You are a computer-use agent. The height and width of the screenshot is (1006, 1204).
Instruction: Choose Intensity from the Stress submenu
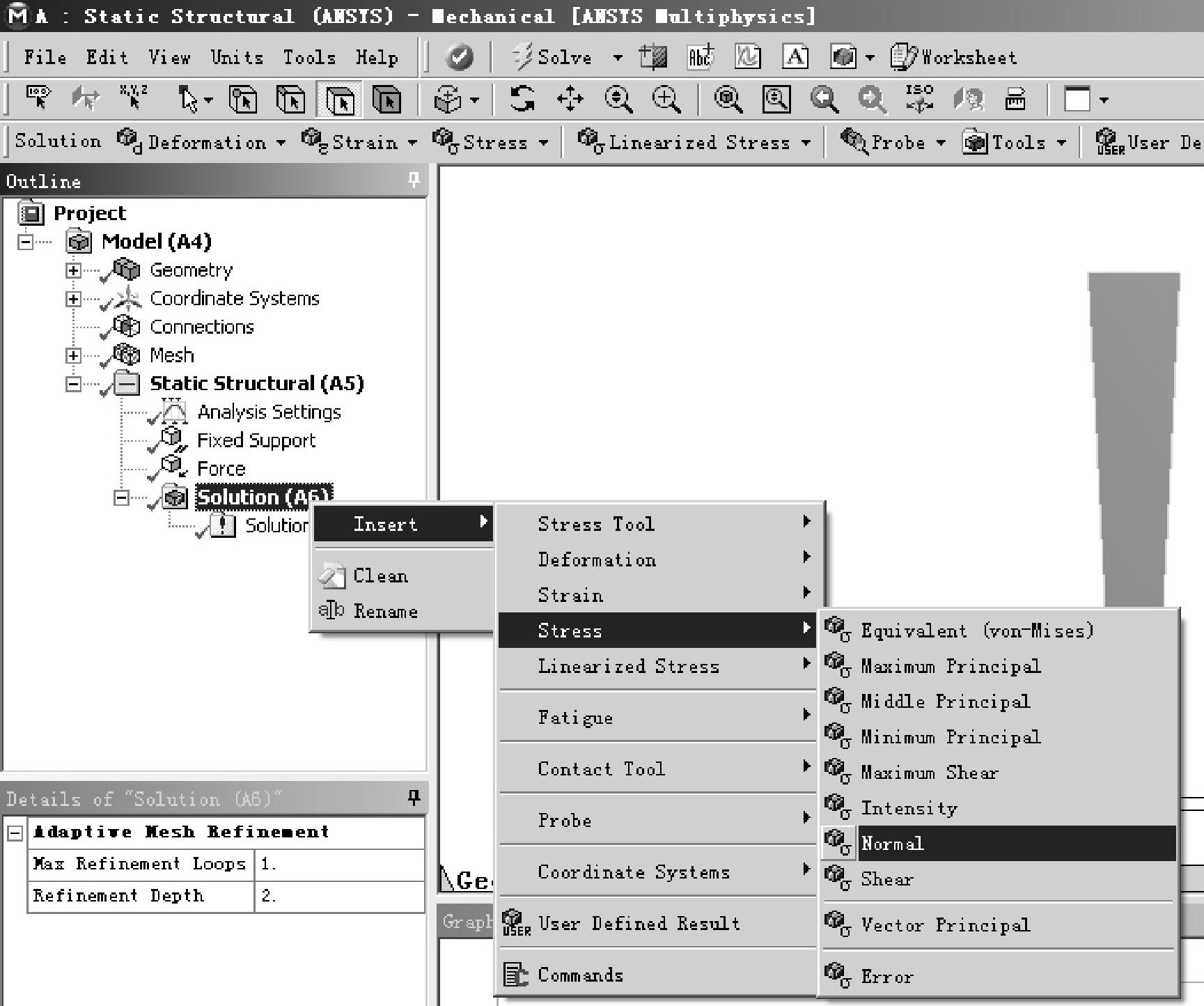coord(999,807)
